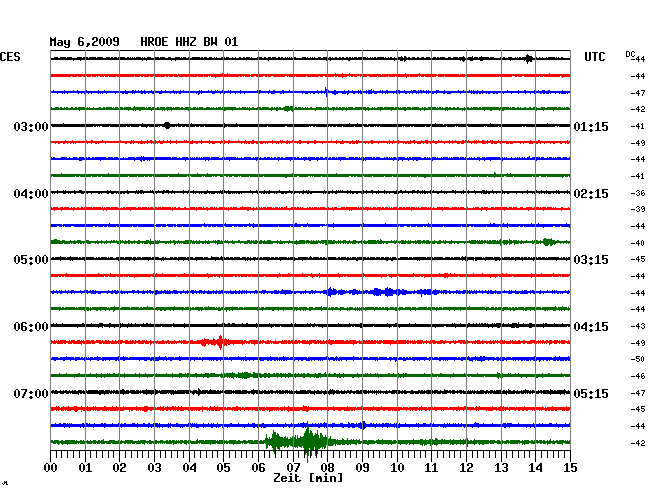
Task: Click blue spike near minute 08 on third trace
Action: coord(326,92)
